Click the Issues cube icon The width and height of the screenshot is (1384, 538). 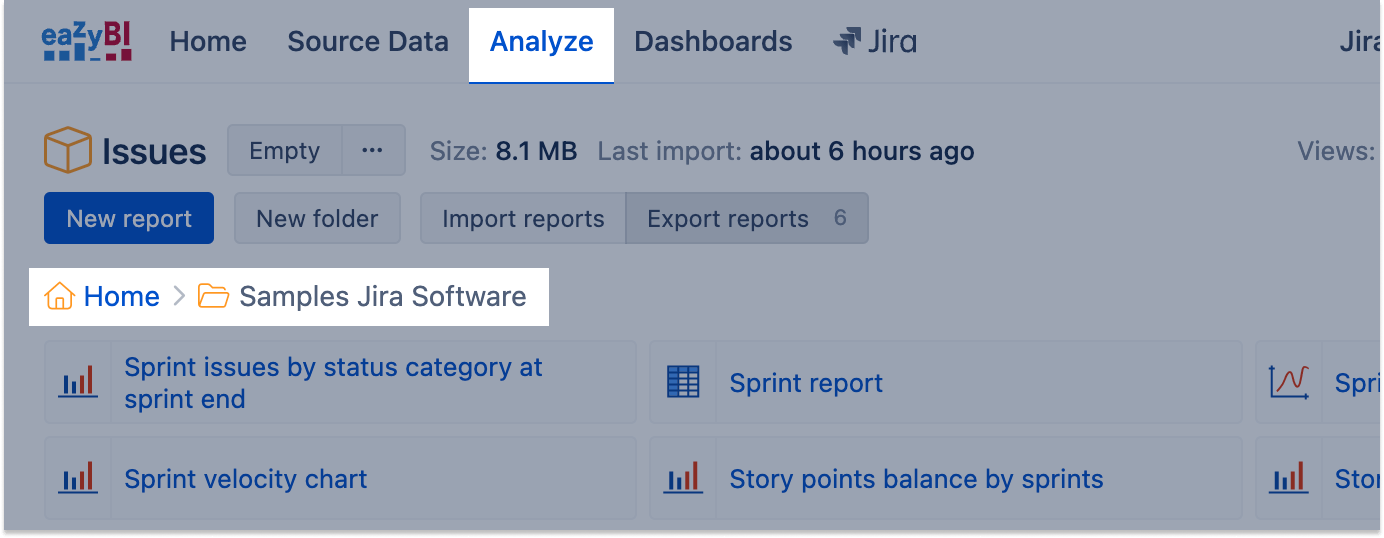(x=68, y=151)
